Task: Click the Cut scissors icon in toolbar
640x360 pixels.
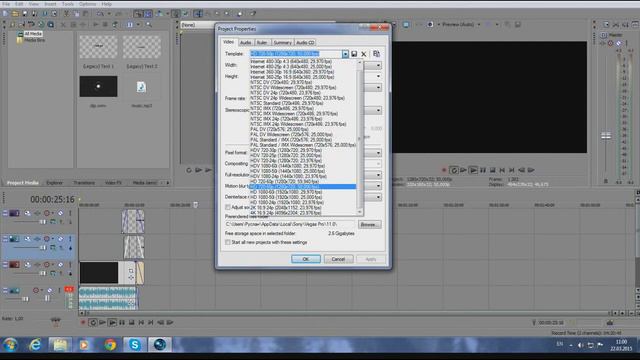Action: tap(66, 13)
